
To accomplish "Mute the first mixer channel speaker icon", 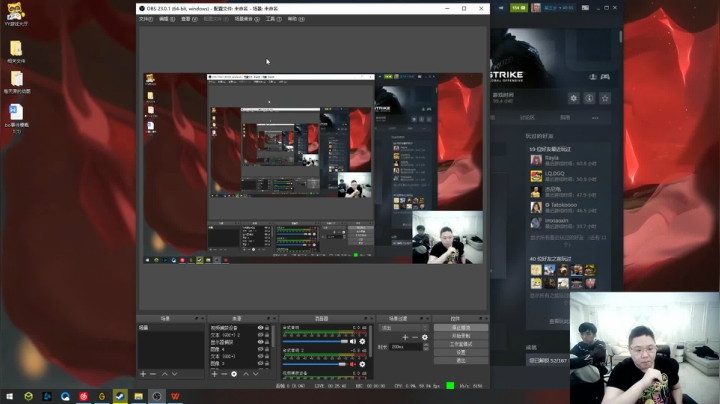I will click(x=353, y=342).
